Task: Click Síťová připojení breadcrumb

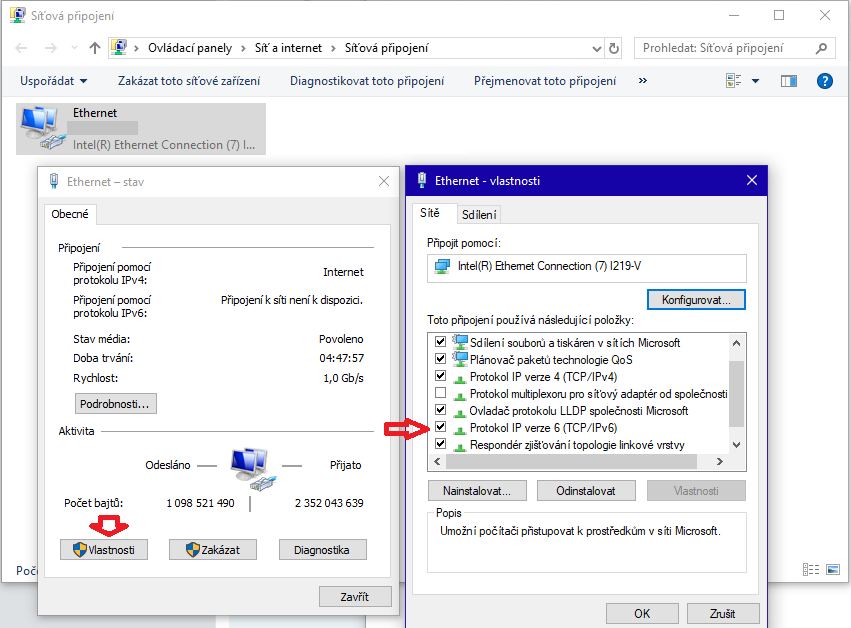Action: point(386,48)
